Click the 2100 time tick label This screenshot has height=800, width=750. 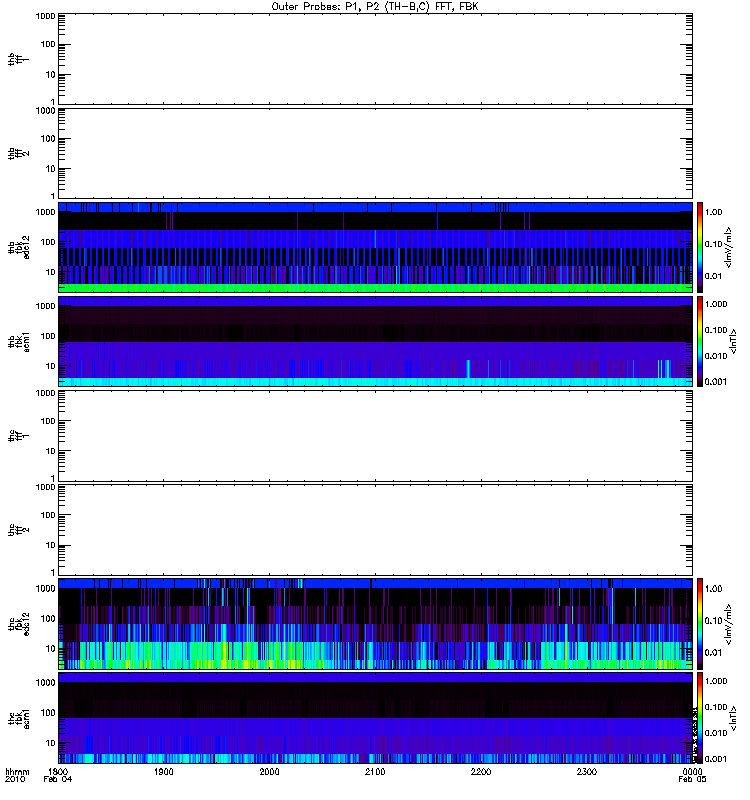coord(375,771)
